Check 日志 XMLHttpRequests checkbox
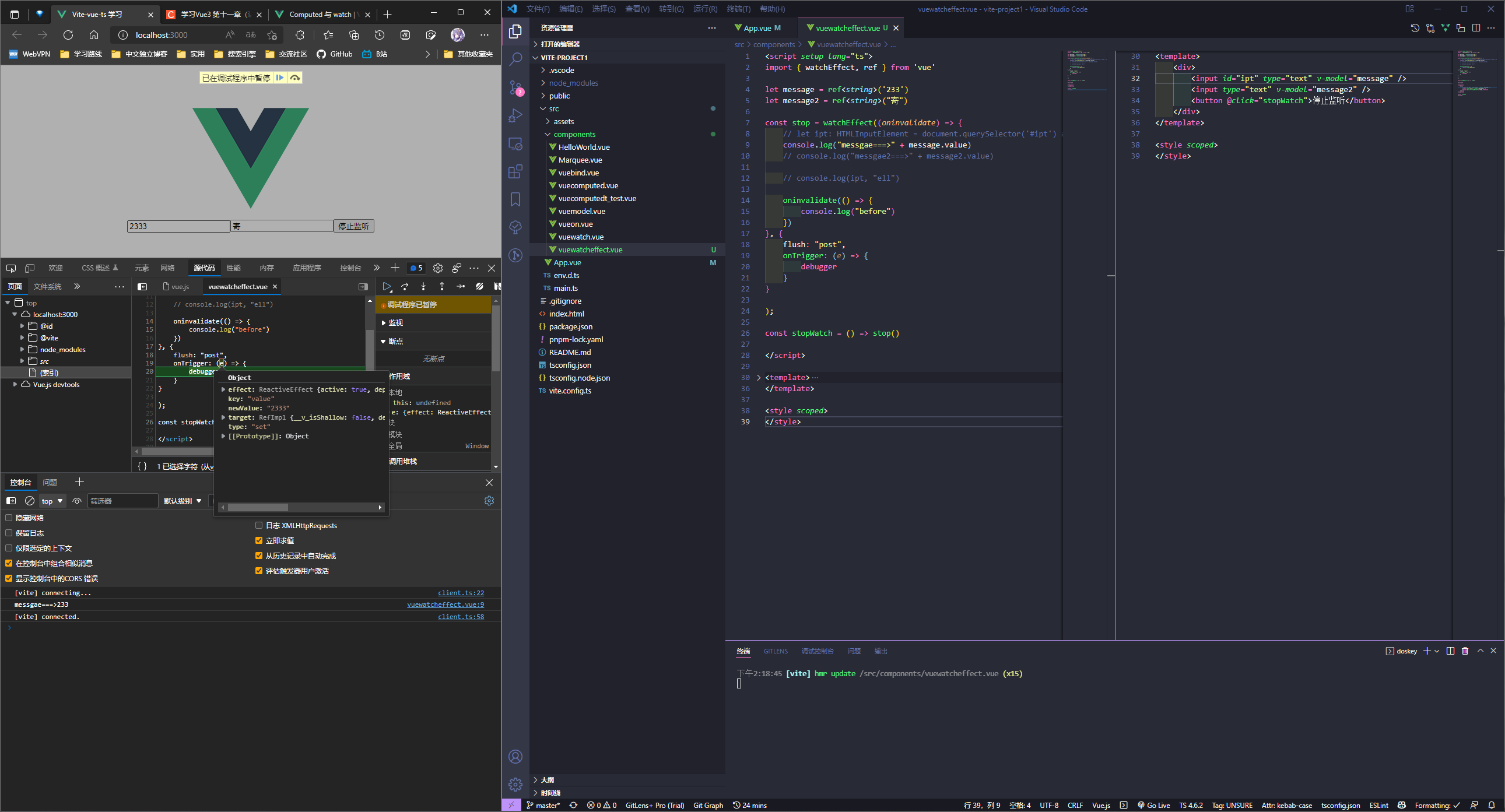 coord(259,525)
